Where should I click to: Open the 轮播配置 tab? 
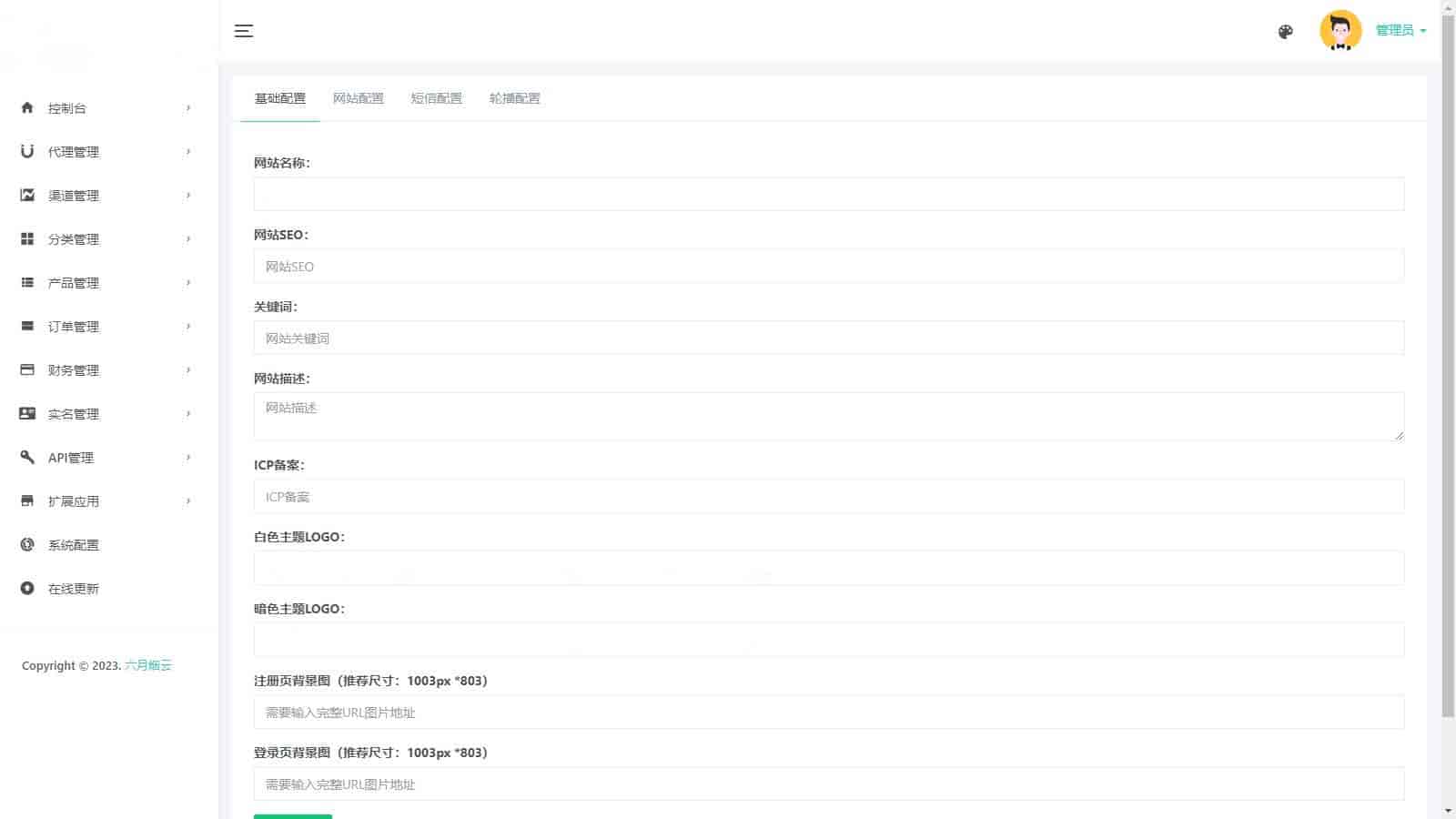coord(514,98)
